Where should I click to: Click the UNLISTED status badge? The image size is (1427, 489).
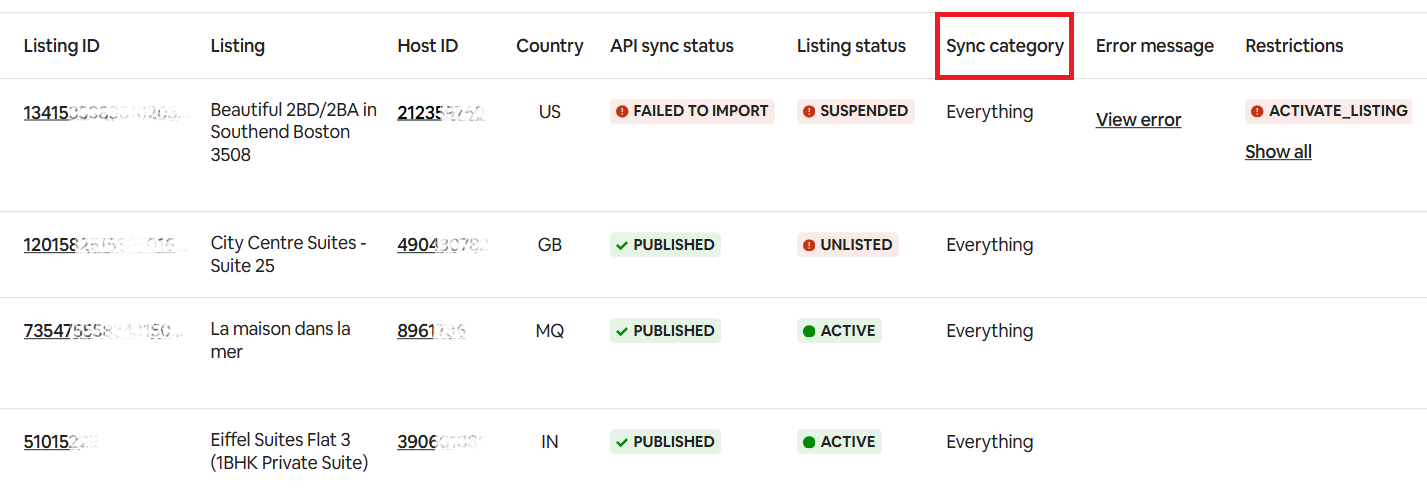pyautogui.click(x=848, y=244)
